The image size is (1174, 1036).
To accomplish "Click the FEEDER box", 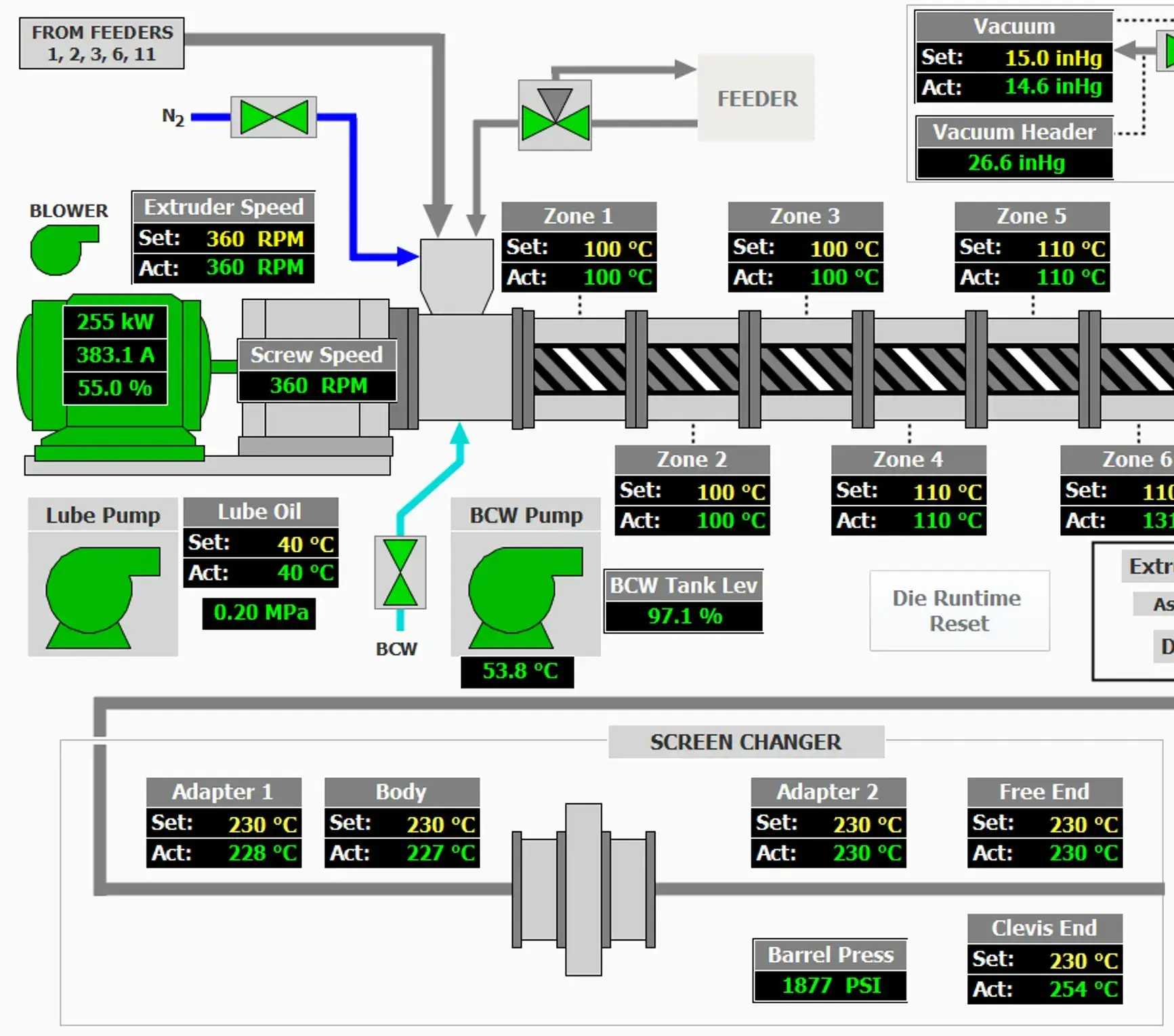I will (756, 98).
